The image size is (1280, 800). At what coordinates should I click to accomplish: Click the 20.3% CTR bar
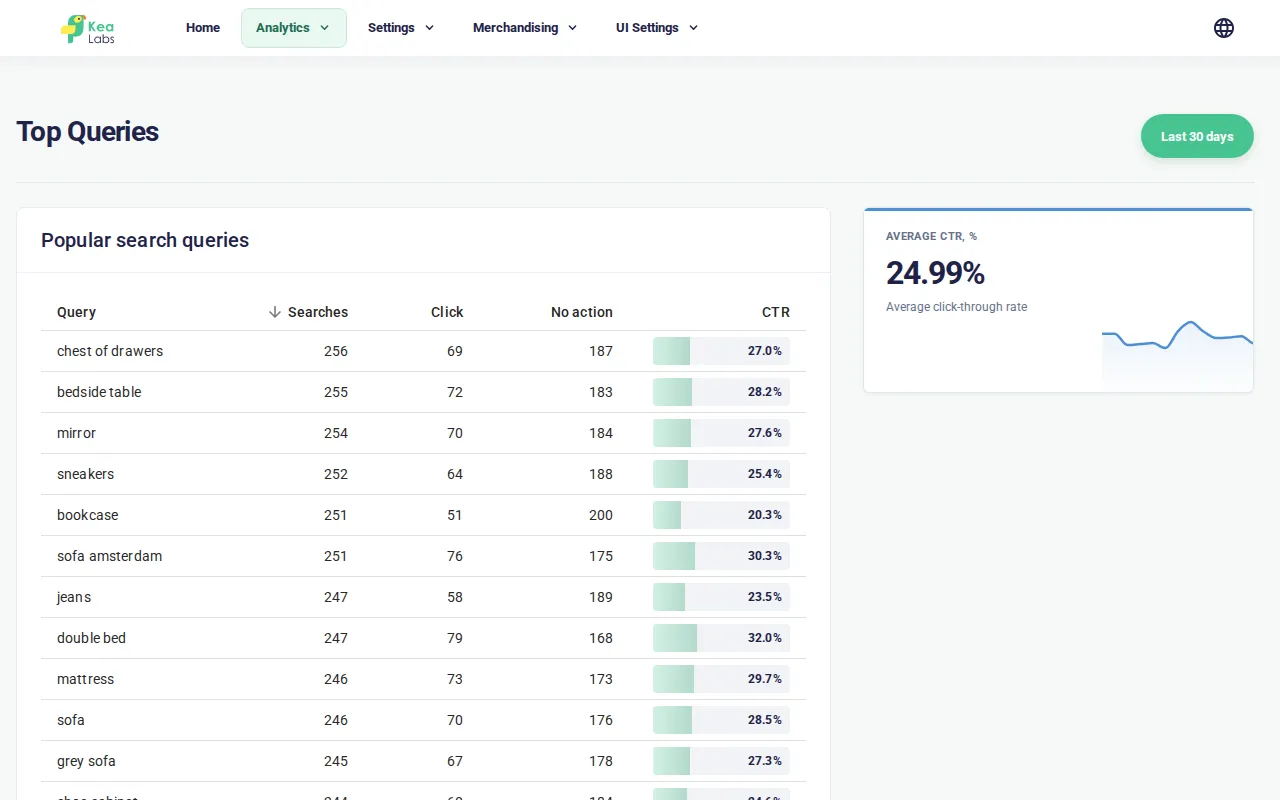tap(721, 515)
